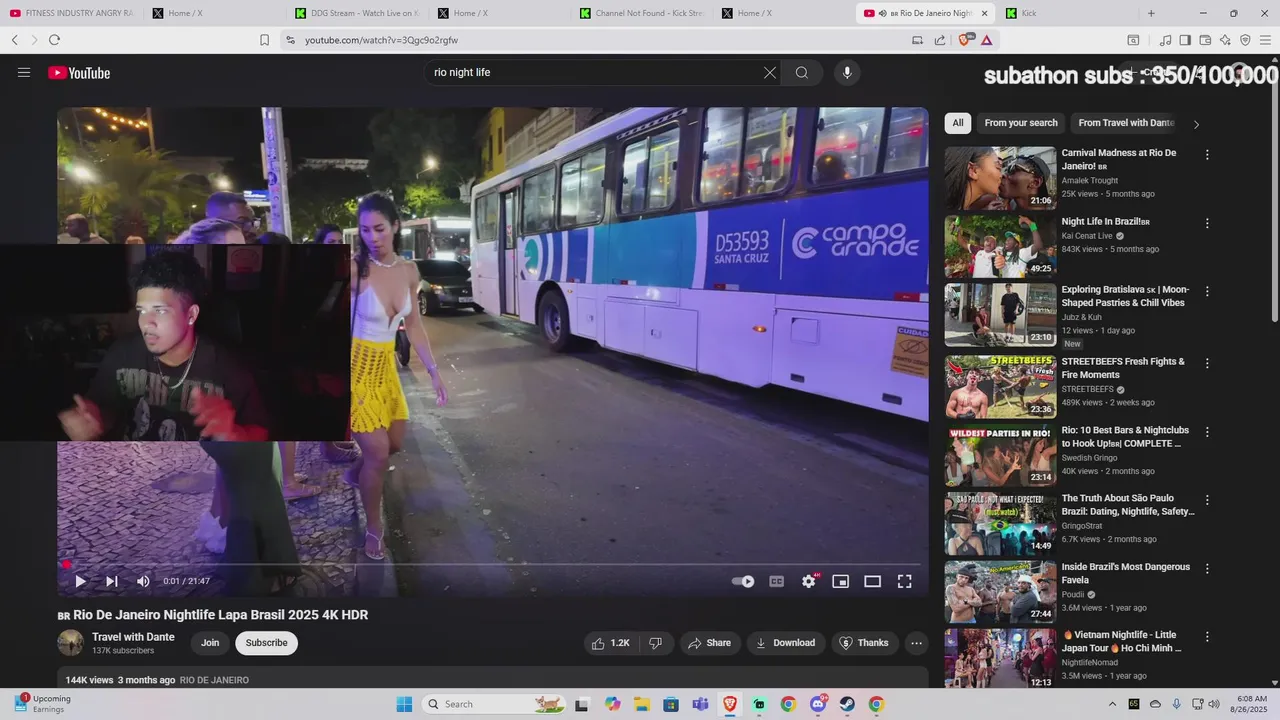Open options for Carnival Madness at Rio video
This screenshot has height=720, width=1280.
[x=1207, y=155]
